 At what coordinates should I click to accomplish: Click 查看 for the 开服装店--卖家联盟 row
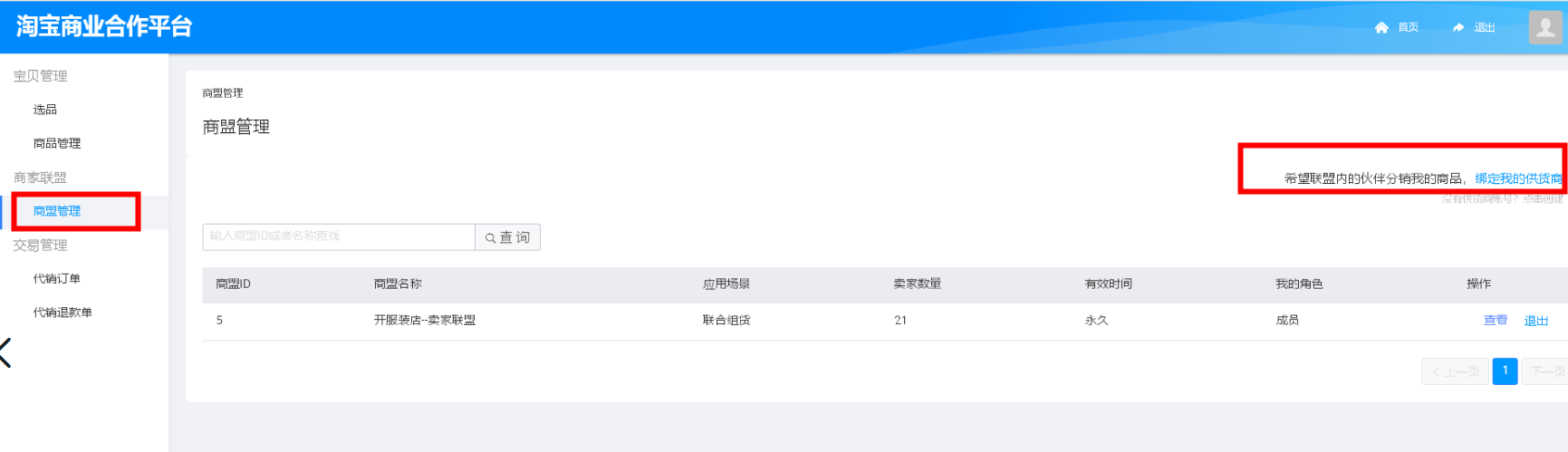[x=1496, y=320]
